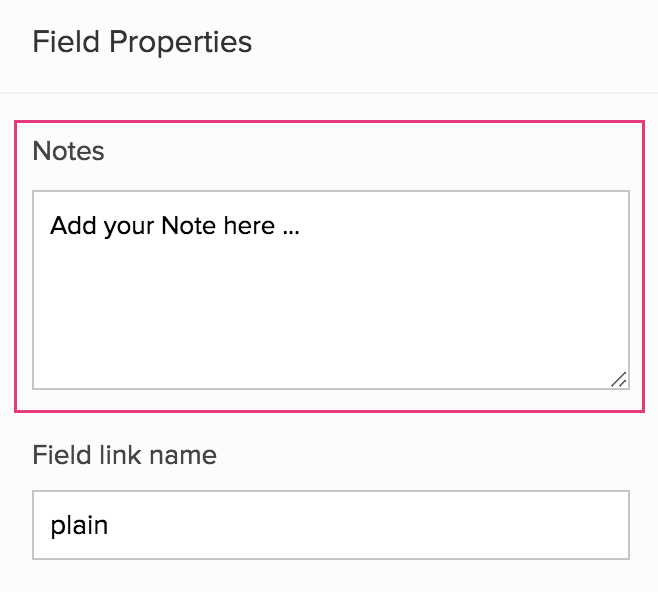This screenshot has height=592, width=658.
Task: Click the Add your Note here text
Action: pos(175,225)
